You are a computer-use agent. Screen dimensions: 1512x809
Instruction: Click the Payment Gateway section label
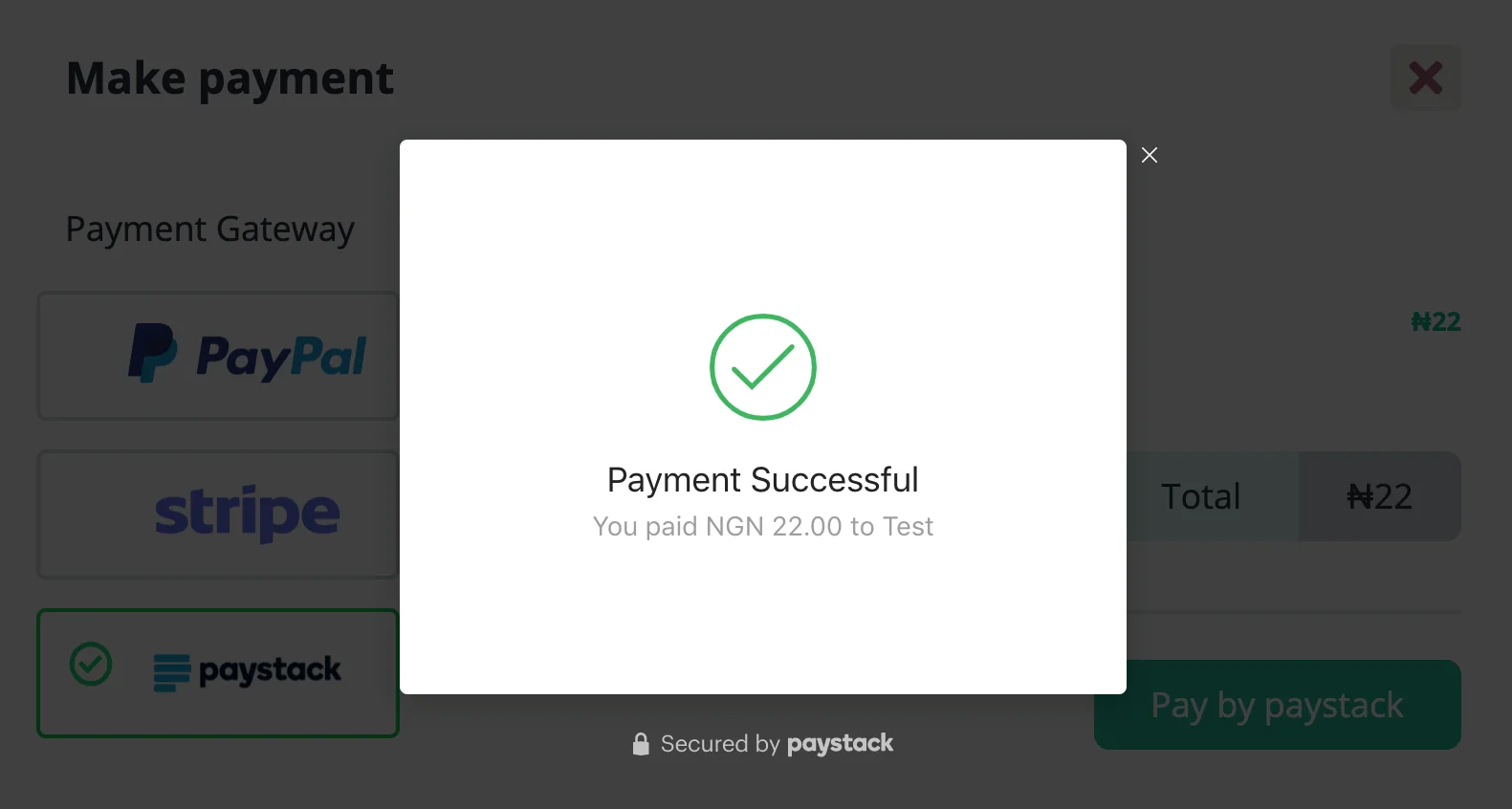click(210, 230)
